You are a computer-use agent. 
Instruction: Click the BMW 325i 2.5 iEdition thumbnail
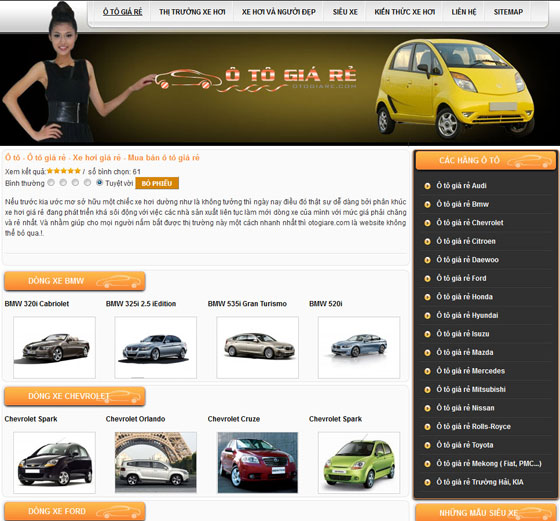point(155,347)
